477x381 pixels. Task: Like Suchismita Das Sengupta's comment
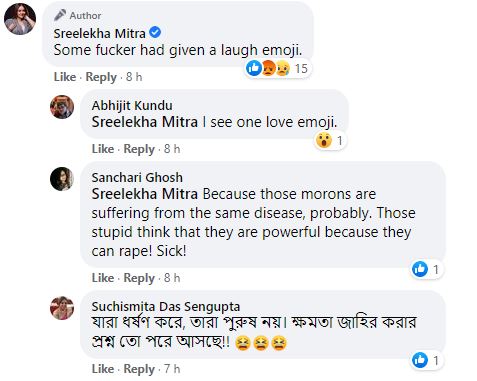[x=103, y=369]
